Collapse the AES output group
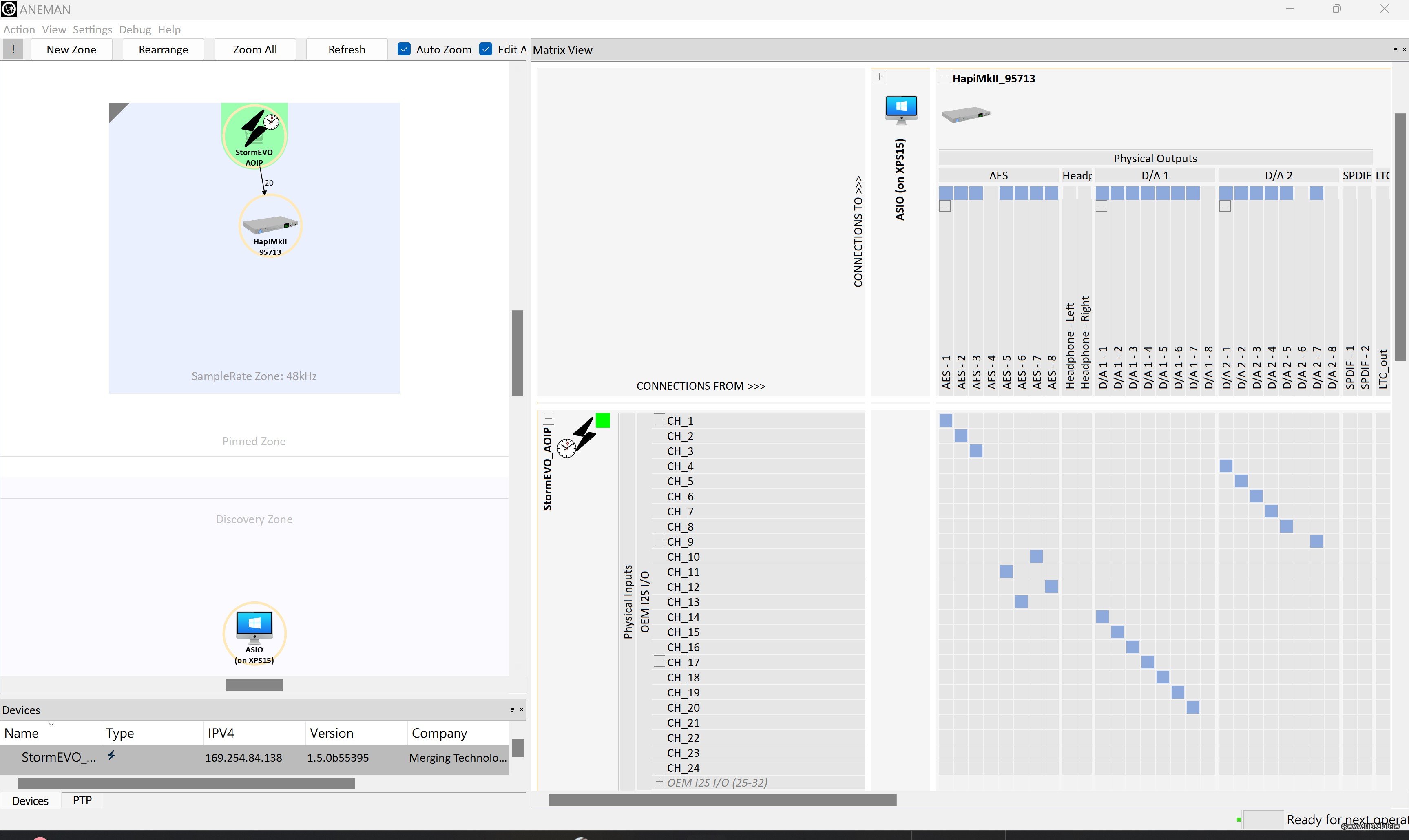This screenshot has height=840, width=1409. tap(945, 207)
